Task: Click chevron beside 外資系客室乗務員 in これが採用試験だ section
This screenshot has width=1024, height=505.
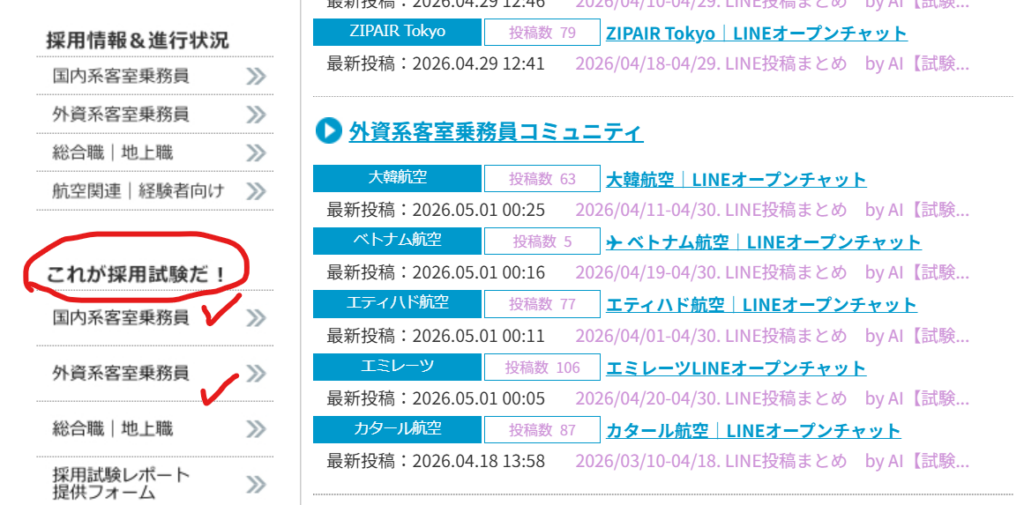Action: pyautogui.click(x=256, y=373)
